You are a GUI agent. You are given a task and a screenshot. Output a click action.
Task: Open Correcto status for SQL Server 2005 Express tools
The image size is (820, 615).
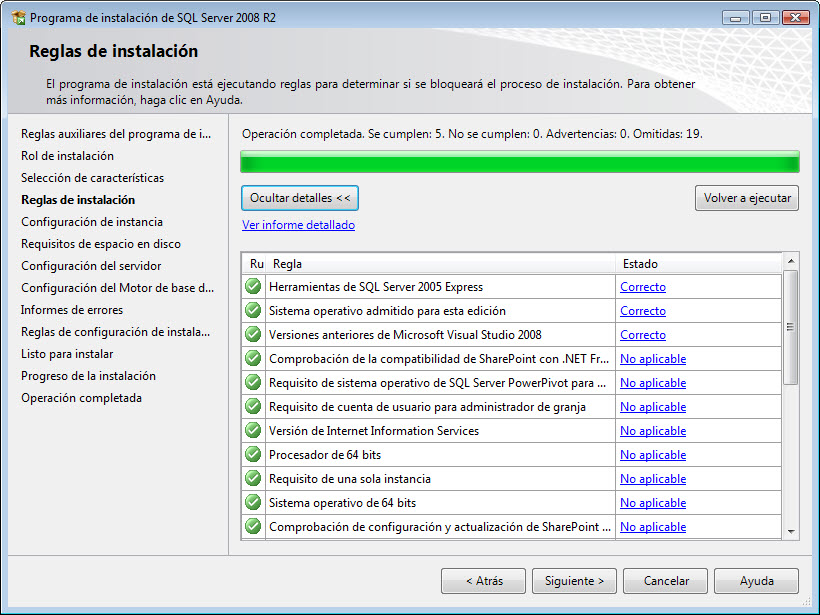[643, 287]
